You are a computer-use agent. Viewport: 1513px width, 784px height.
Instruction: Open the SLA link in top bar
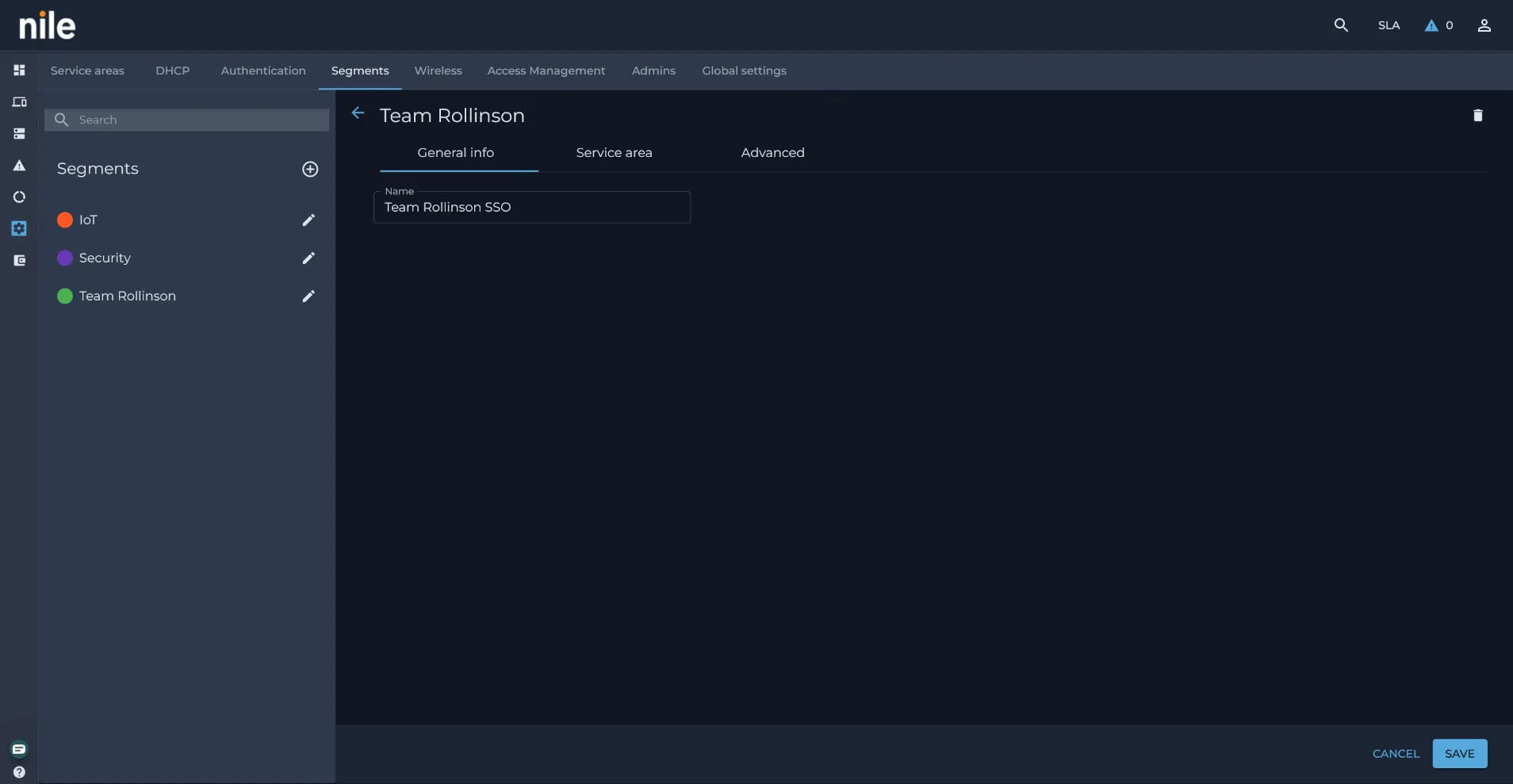1389,25
